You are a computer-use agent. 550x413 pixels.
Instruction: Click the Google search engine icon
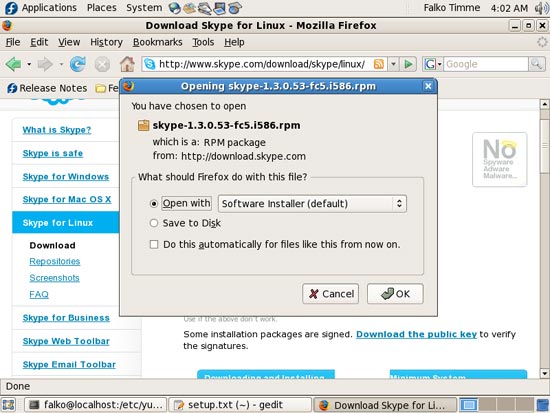pos(429,64)
